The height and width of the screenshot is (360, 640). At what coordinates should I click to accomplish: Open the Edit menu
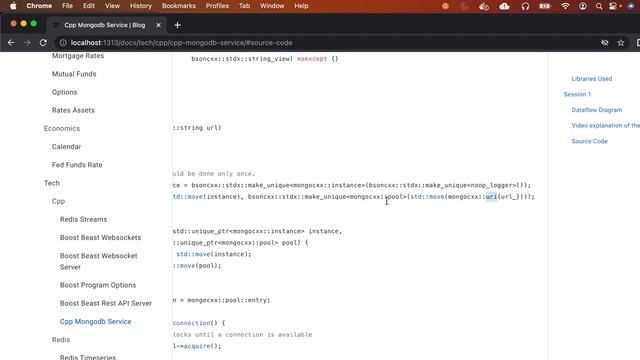pos(89,6)
